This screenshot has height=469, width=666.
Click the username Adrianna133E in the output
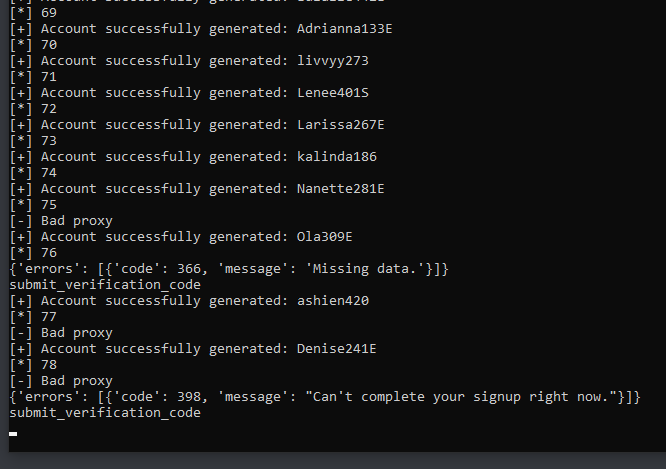[x=344, y=29]
